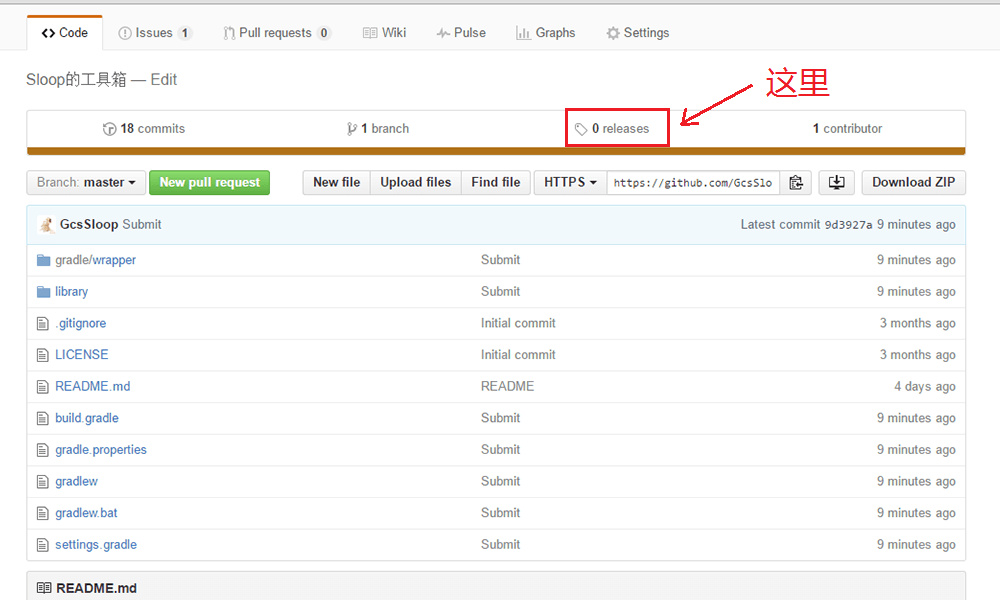Image resolution: width=1000 pixels, height=600 pixels.
Task: Click the GcsSloop avatar image
Action: tap(46, 224)
